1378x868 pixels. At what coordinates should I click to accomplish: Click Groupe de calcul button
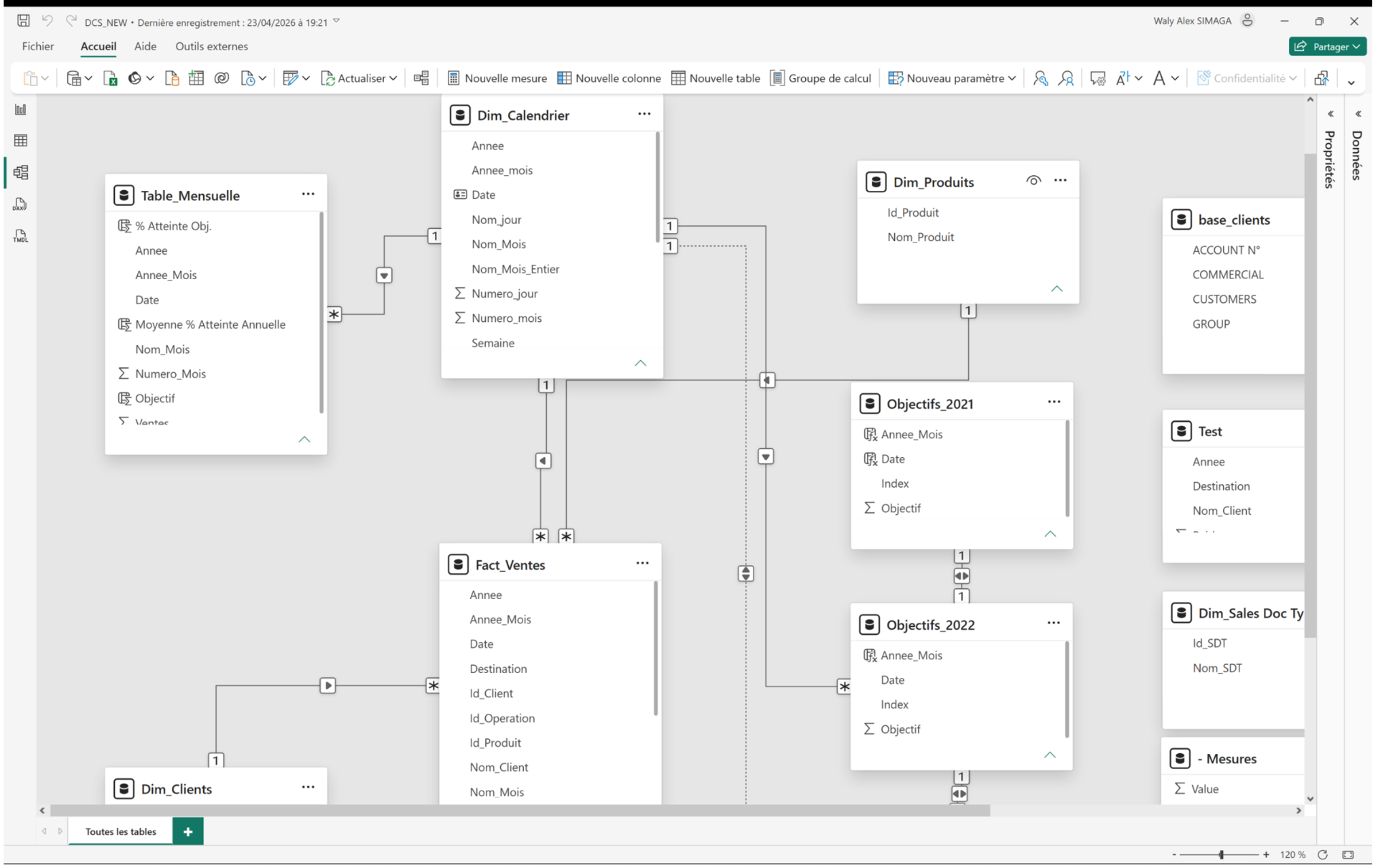pyautogui.click(x=821, y=78)
